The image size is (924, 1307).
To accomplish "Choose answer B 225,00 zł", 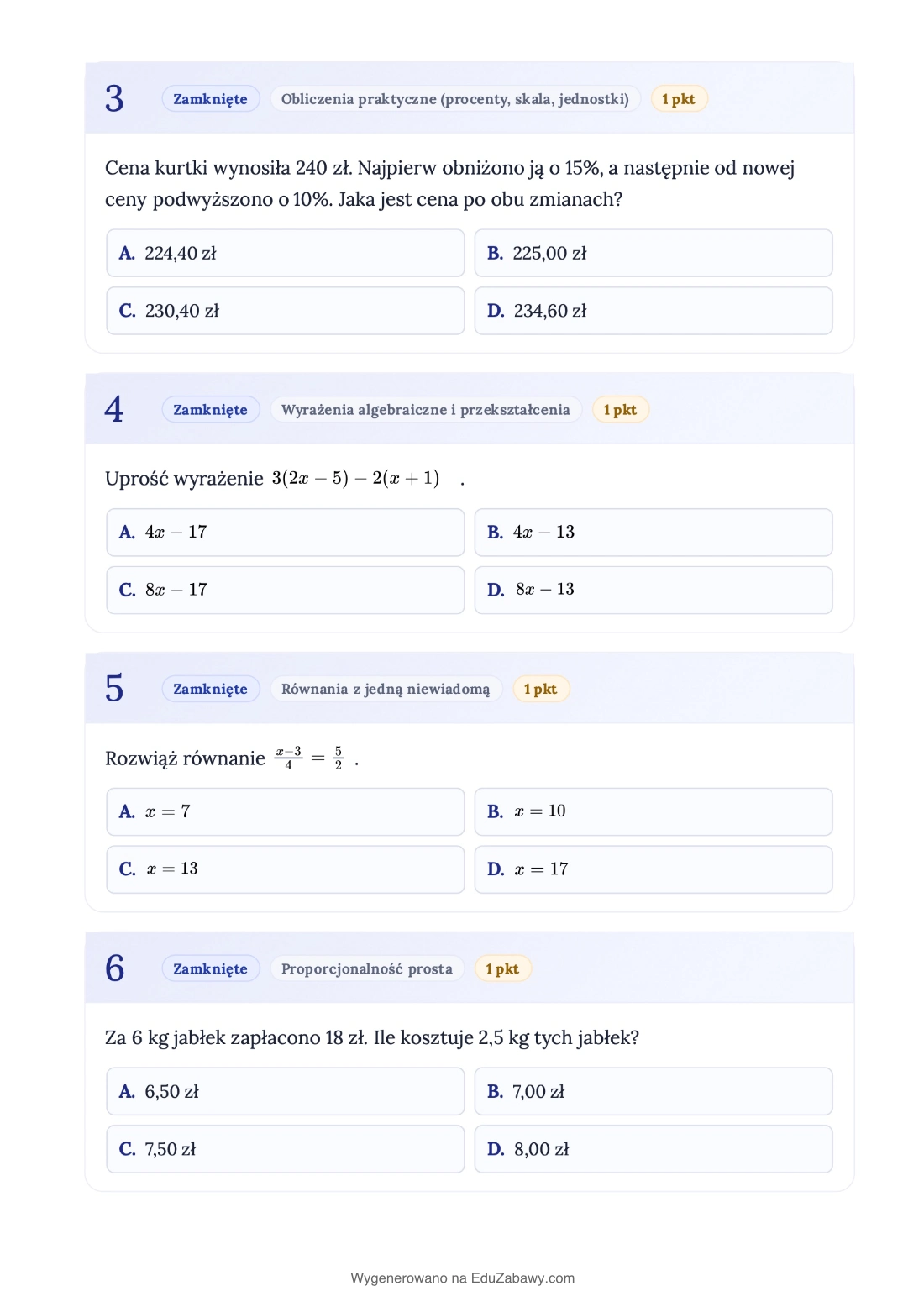I will tap(653, 253).
